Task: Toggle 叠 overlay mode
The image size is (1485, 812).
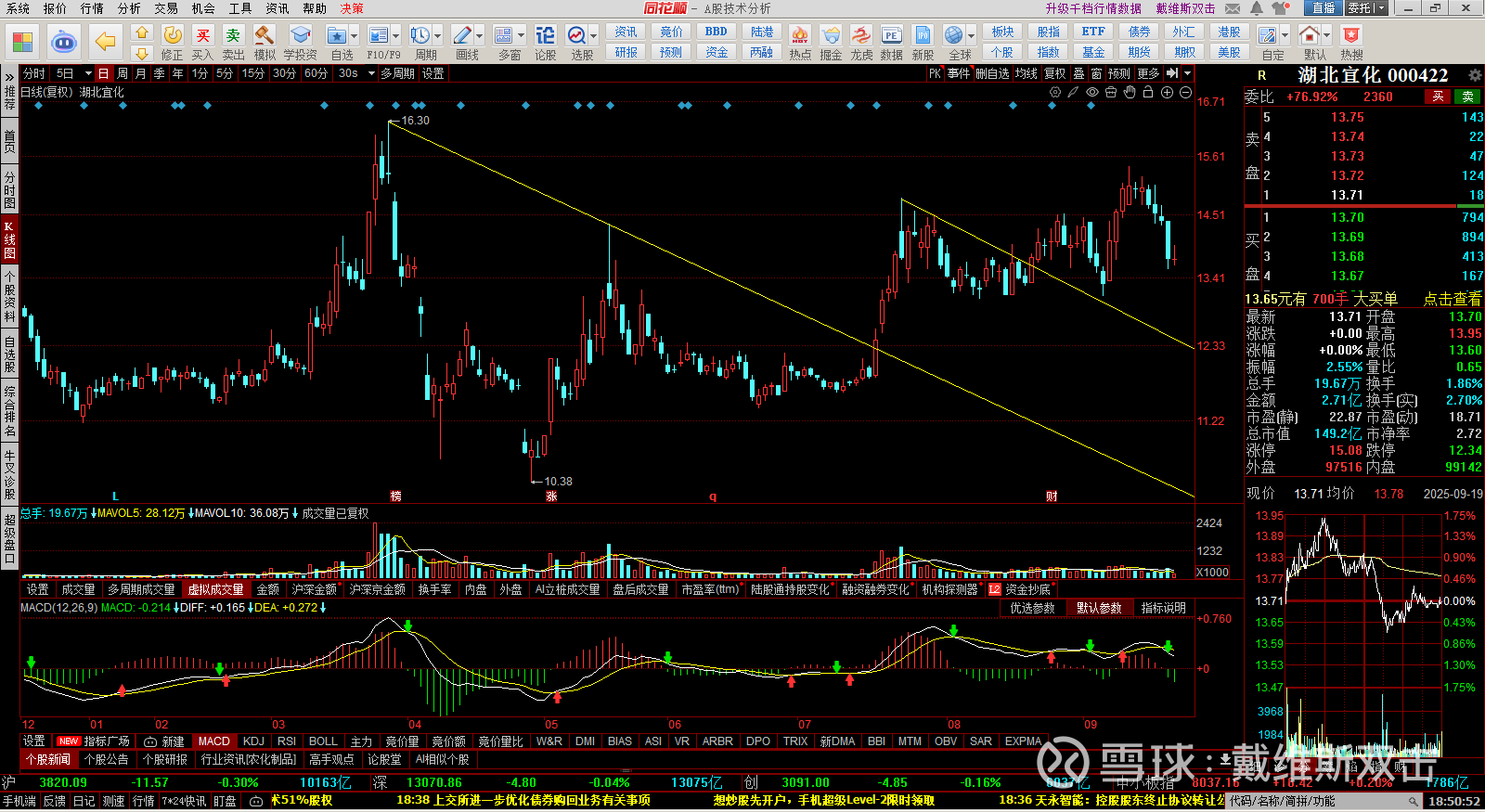Action: (x=1078, y=73)
